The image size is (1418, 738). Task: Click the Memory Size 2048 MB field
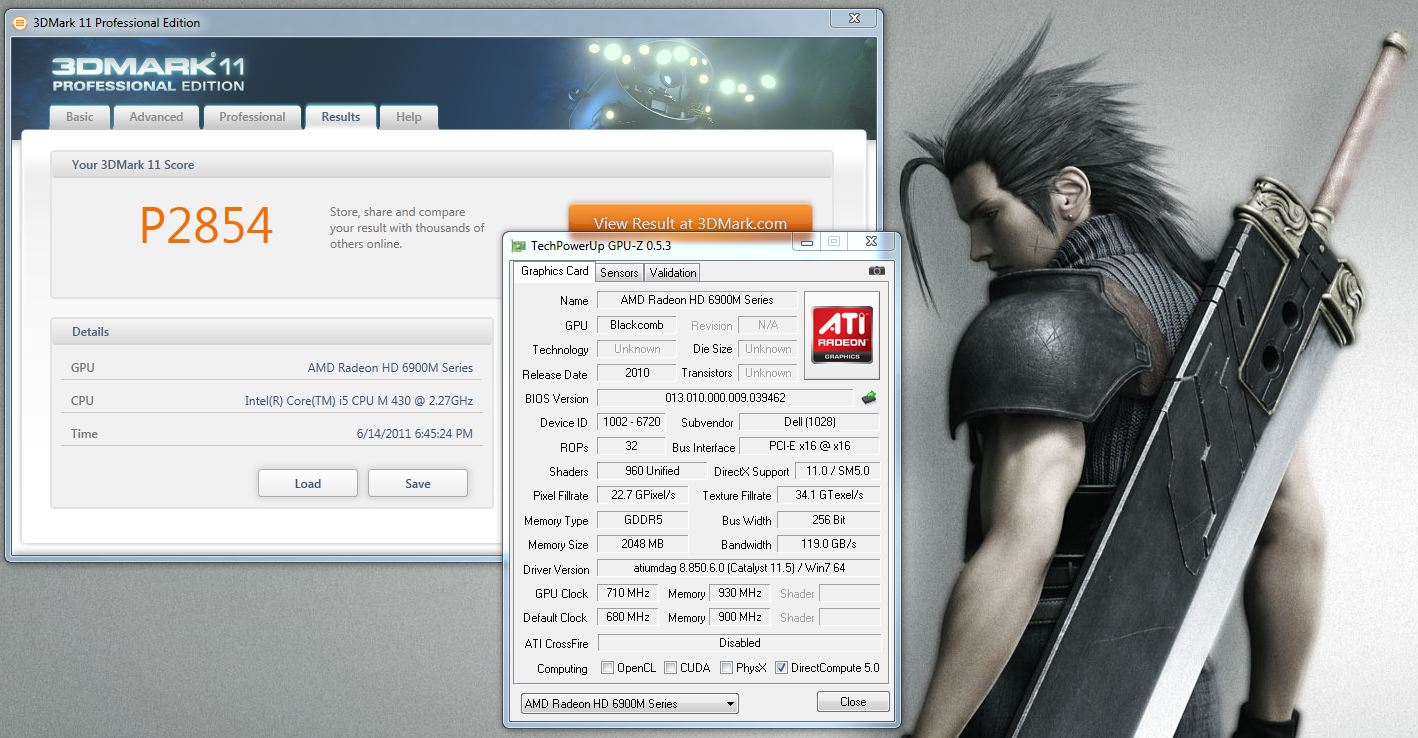pyautogui.click(x=642, y=544)
